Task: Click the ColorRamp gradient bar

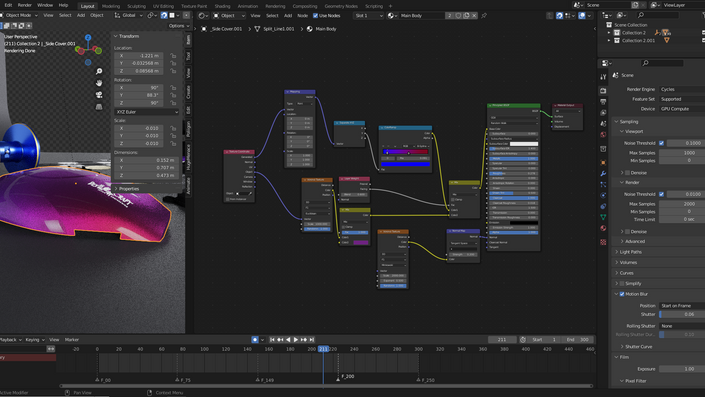Action: (x=405, y=152)
